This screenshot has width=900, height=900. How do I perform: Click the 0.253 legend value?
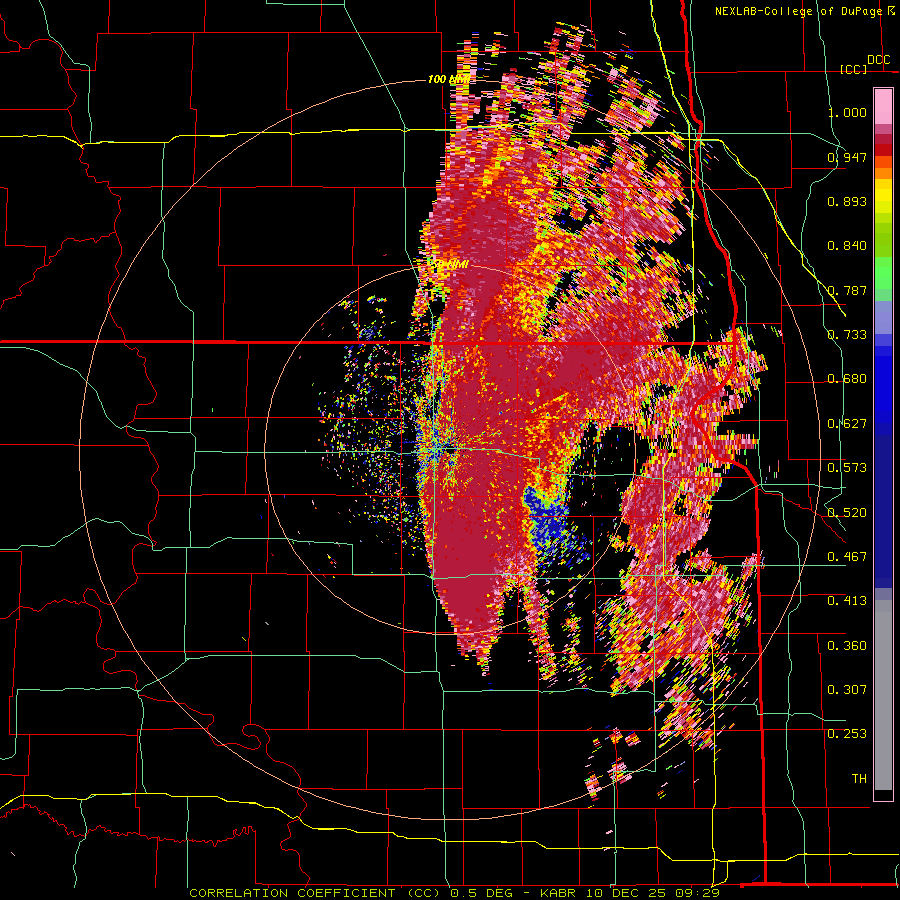(847, 734)
